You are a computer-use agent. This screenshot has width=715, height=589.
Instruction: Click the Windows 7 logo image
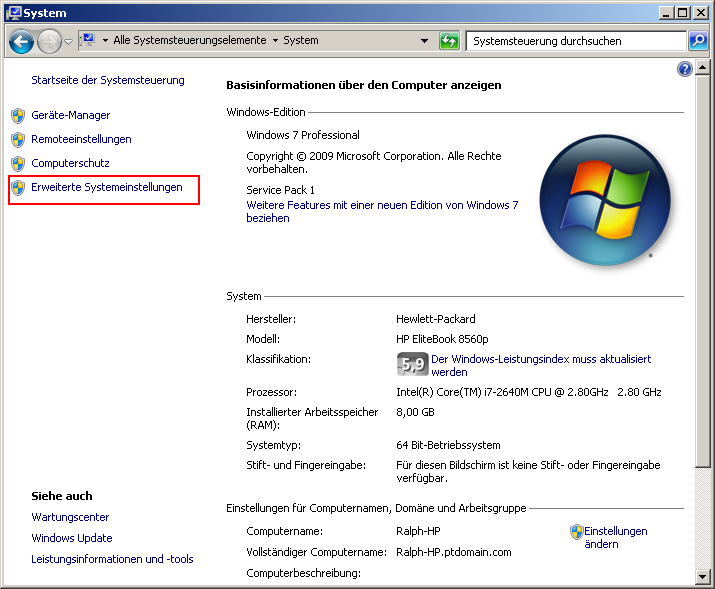(x=605, y=201)
